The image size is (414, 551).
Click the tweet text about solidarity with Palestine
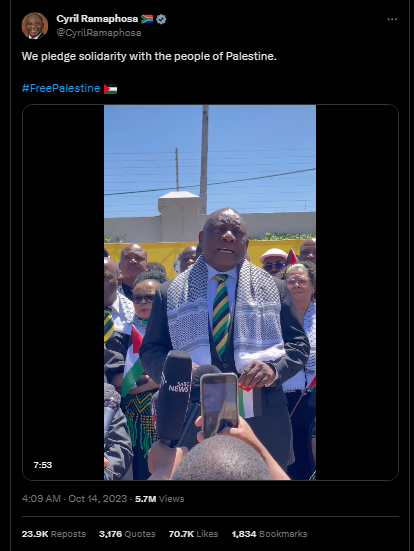(149, 56)
